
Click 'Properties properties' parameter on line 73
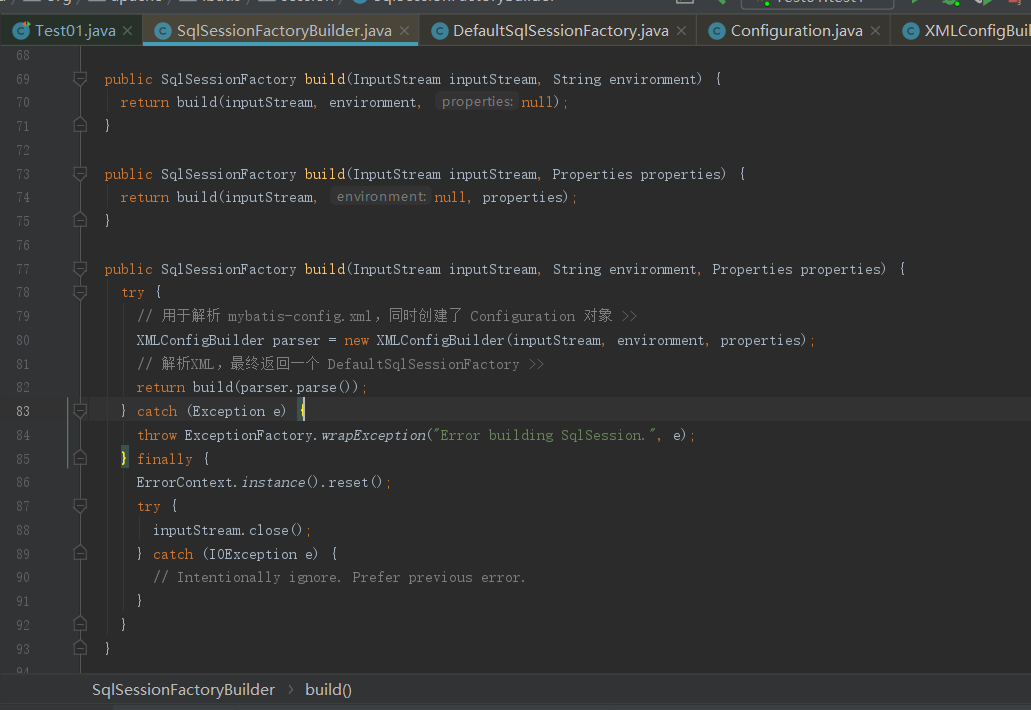[637, 174]
